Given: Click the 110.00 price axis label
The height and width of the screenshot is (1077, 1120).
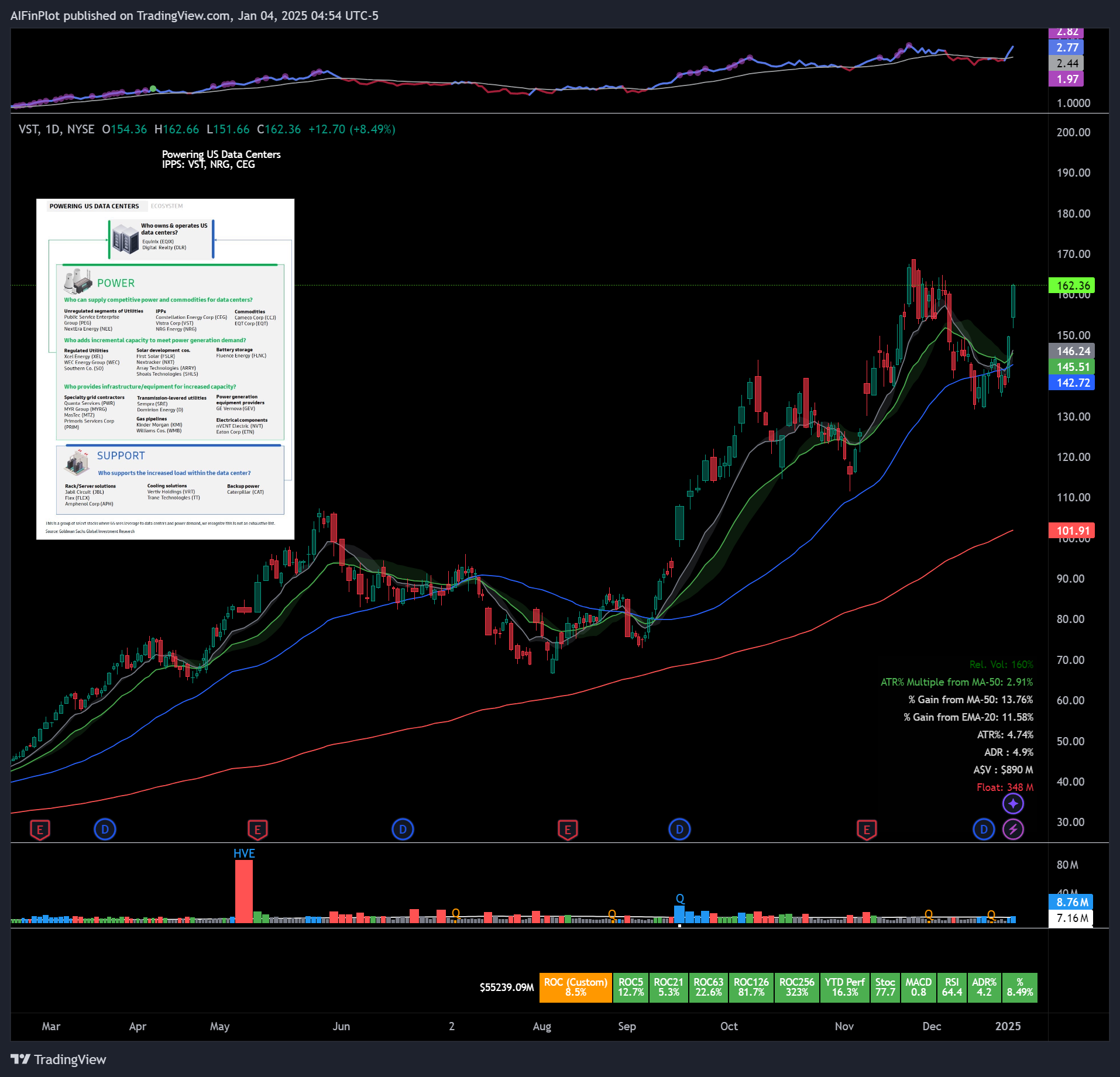Looking at the screenshot, I should (x=1073, y=497).
